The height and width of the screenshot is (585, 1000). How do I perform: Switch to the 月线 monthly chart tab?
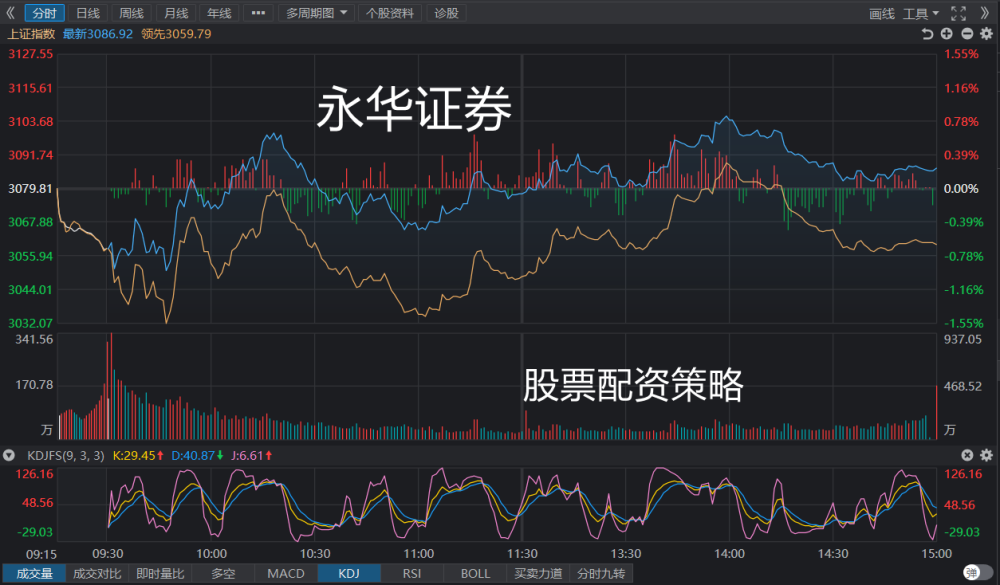pyautogui.click(x=175, y=13)
